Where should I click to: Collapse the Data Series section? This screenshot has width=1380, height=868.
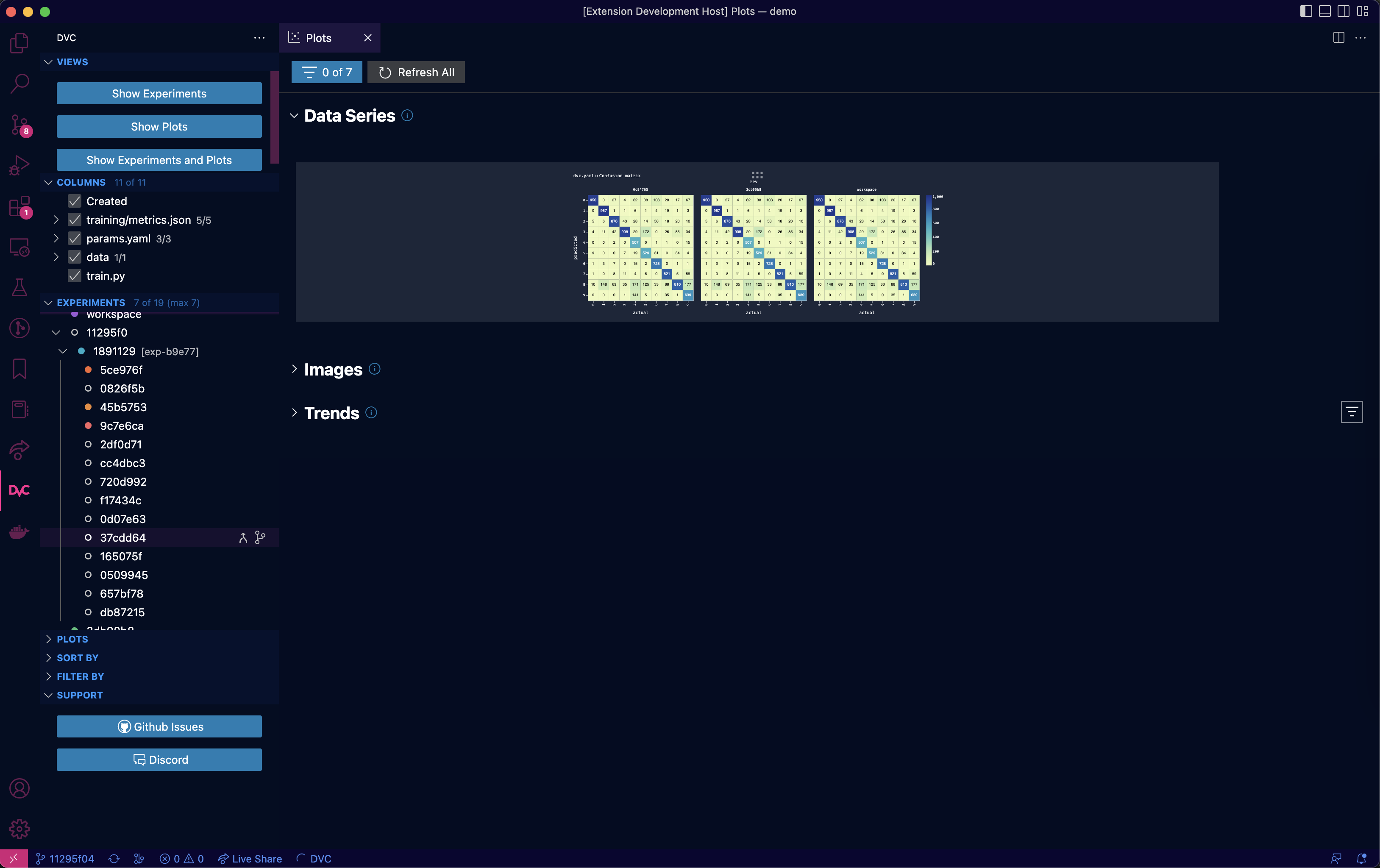[x=294, y=115]
